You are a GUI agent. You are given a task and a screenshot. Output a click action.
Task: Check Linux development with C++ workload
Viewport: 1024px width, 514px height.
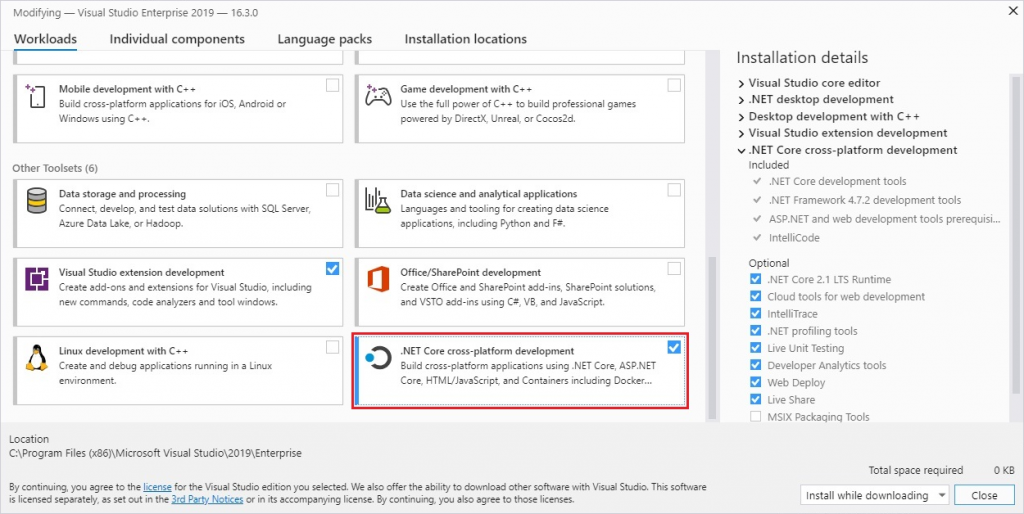pos(332,347)
